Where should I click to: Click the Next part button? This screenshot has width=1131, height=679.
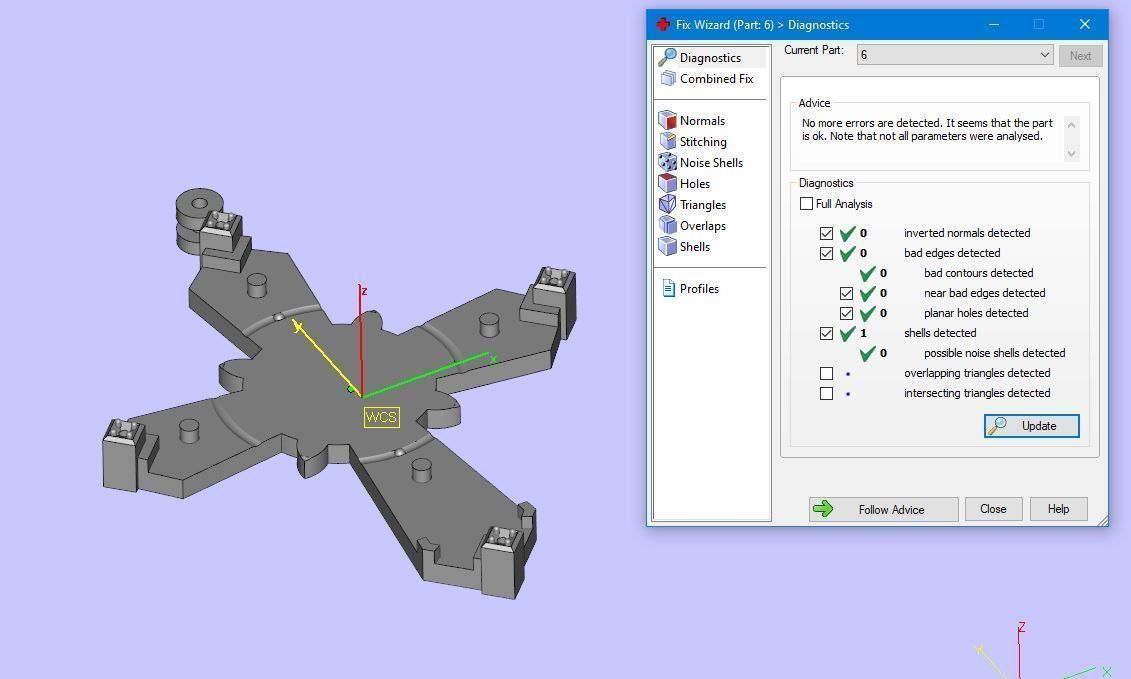[1080, 56]
